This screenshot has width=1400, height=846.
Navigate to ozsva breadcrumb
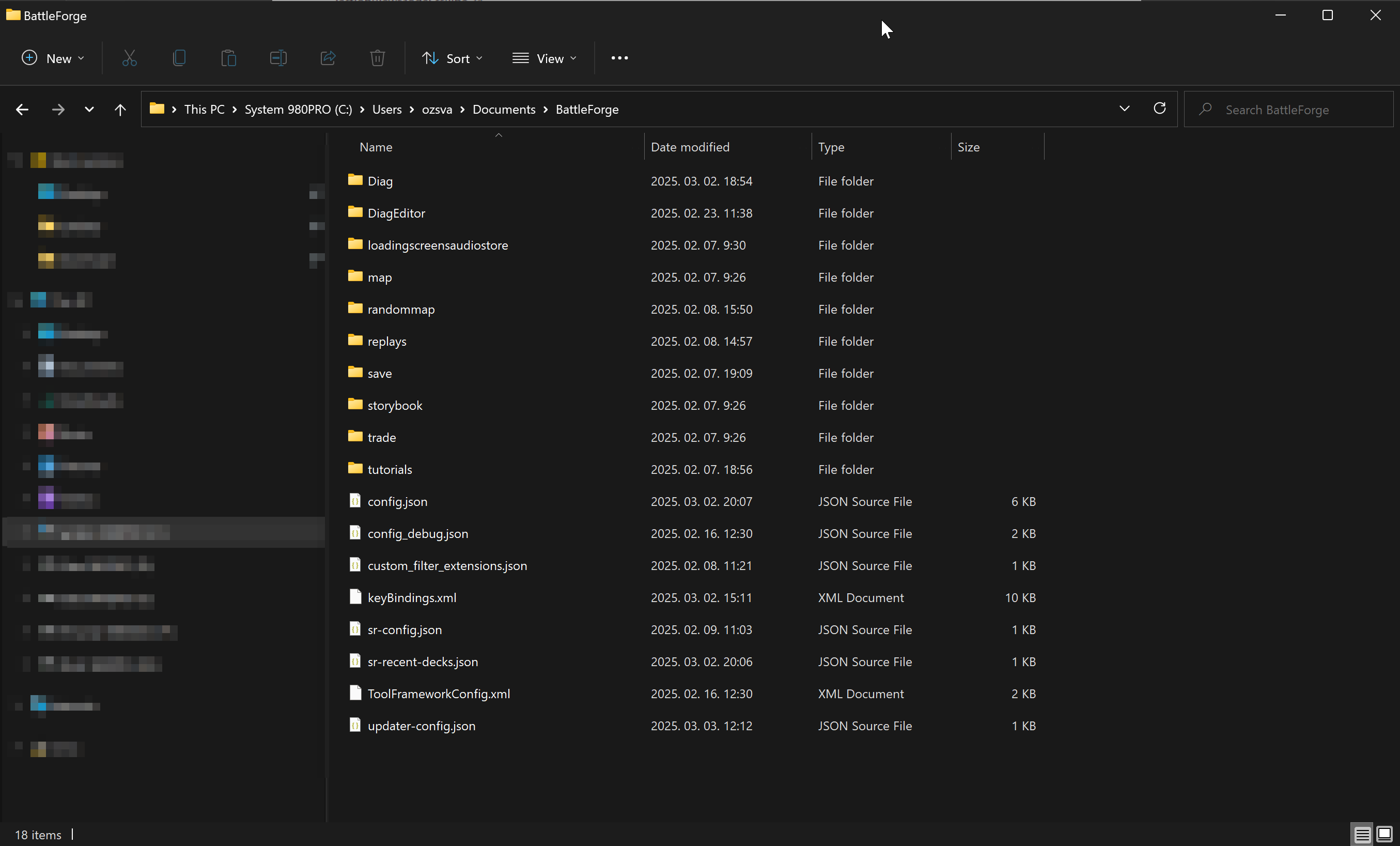(x=437, y=109)
